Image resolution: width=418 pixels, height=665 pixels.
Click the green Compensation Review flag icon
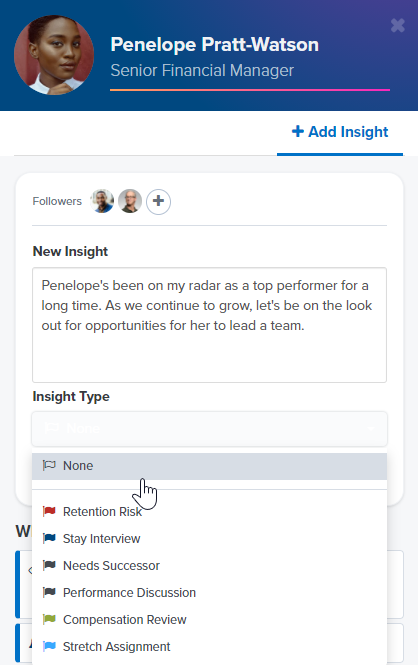pos(49,619)
